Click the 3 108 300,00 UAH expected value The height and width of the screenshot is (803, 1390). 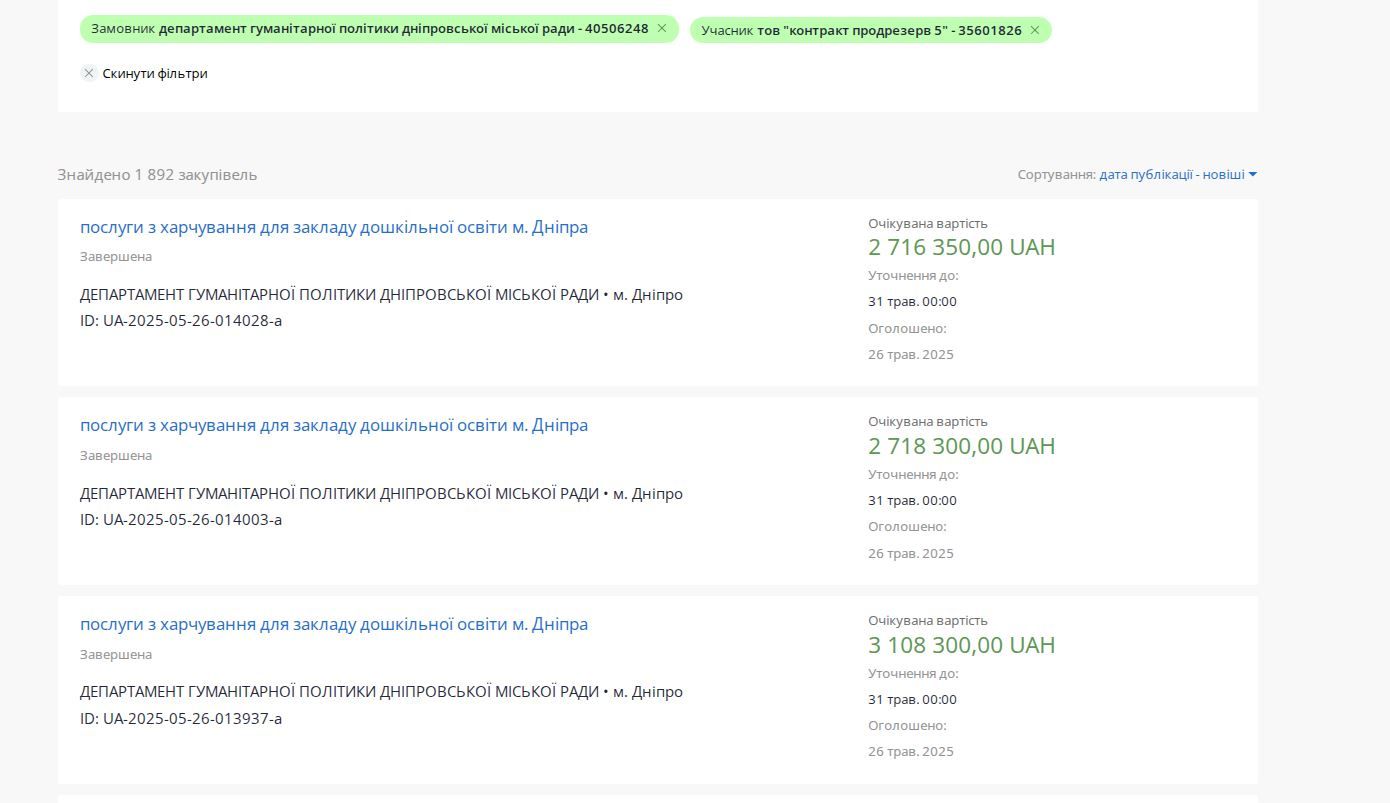961,645
